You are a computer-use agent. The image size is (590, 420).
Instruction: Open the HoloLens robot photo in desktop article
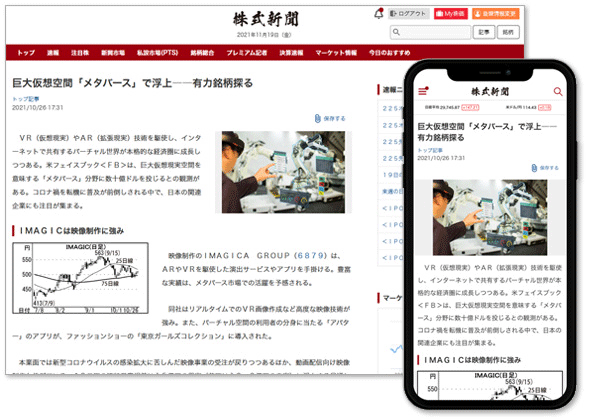(x=283, y=172)
